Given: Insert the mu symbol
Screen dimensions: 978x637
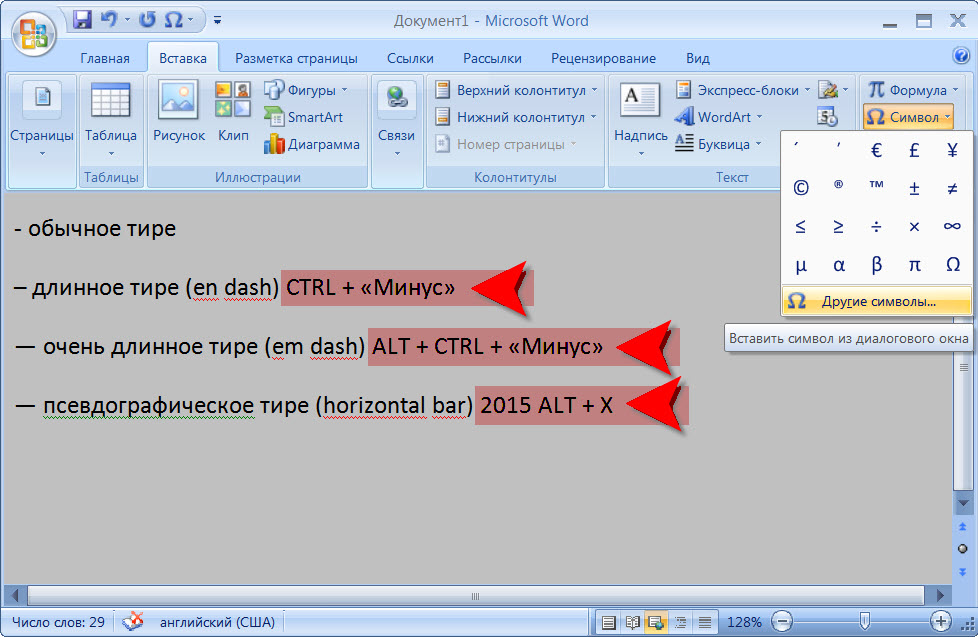Looking at the screenshot, I should pyautogui.click(x=801, y=265).
